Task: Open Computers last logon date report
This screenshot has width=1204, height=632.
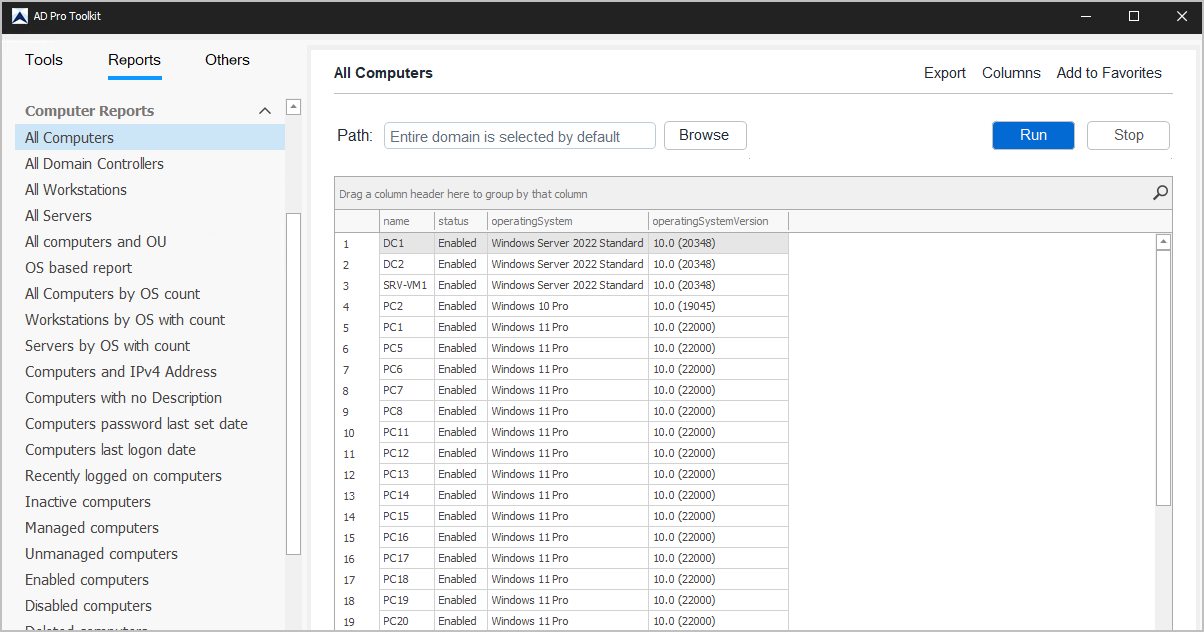Action: 110,450
